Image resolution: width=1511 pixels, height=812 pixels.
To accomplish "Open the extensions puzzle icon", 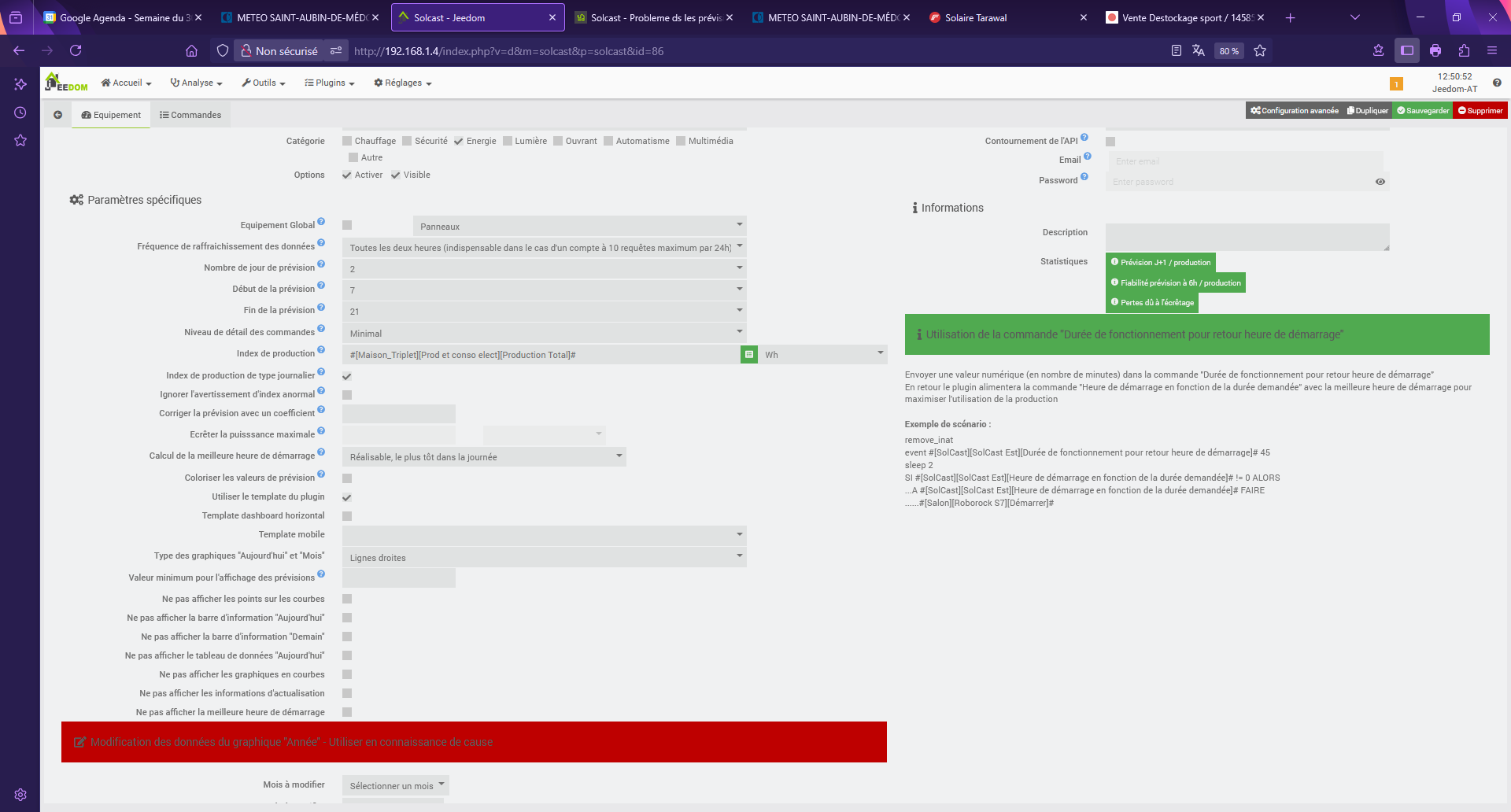I will (1464, 50).
